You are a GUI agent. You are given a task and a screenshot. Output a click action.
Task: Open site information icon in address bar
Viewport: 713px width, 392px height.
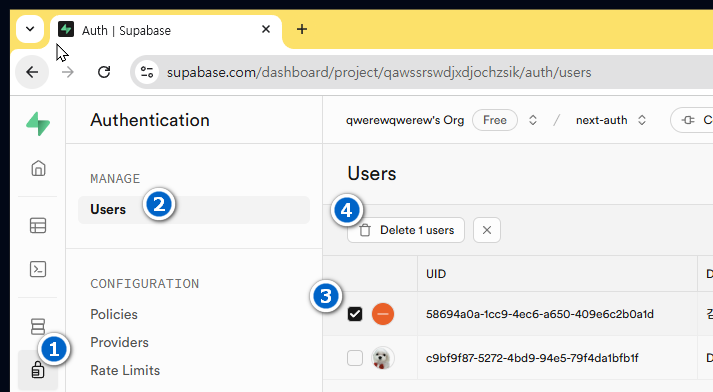[x=147, y=72]
